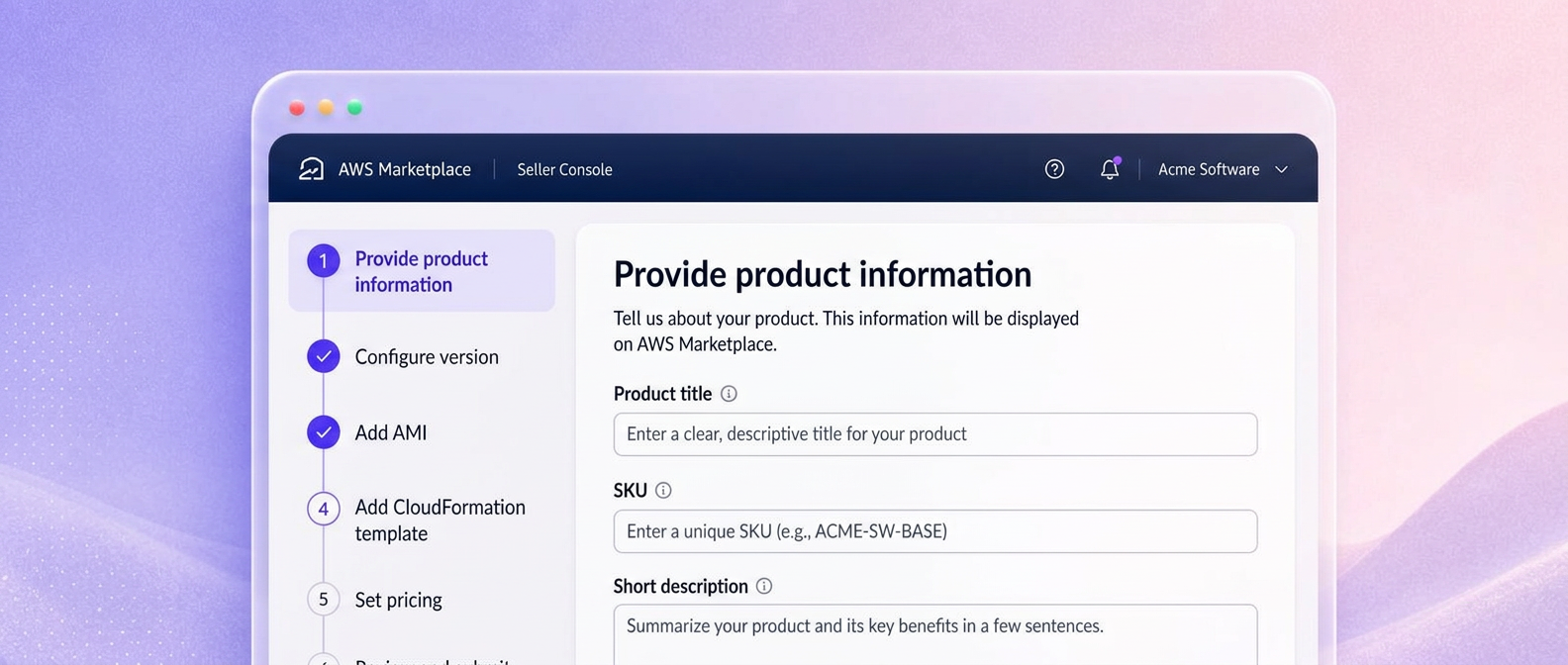Click the info icon beside SKU
The image size is (1568, 665).
(663, 491)
